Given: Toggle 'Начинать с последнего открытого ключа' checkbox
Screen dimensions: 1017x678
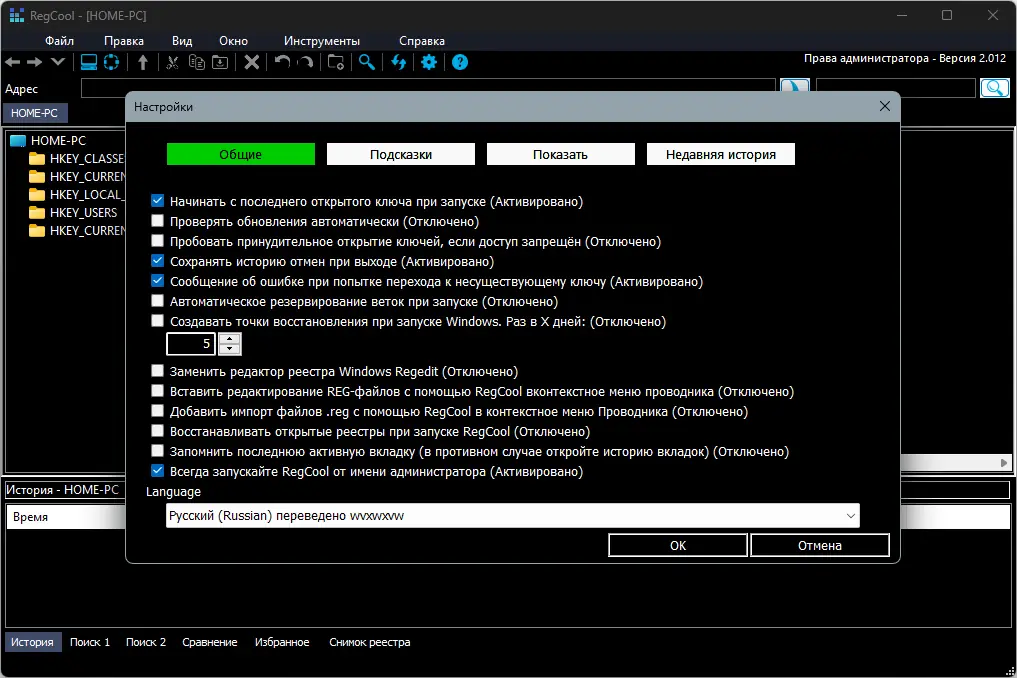Looking at the screenshot, I should (157, 200).
